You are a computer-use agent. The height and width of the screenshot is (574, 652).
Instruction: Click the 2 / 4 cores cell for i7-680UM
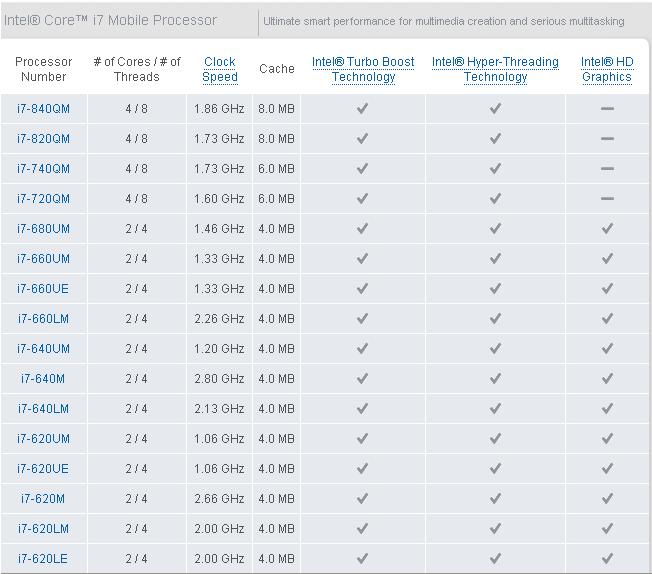pyautogui.click(x=136, y=228)
